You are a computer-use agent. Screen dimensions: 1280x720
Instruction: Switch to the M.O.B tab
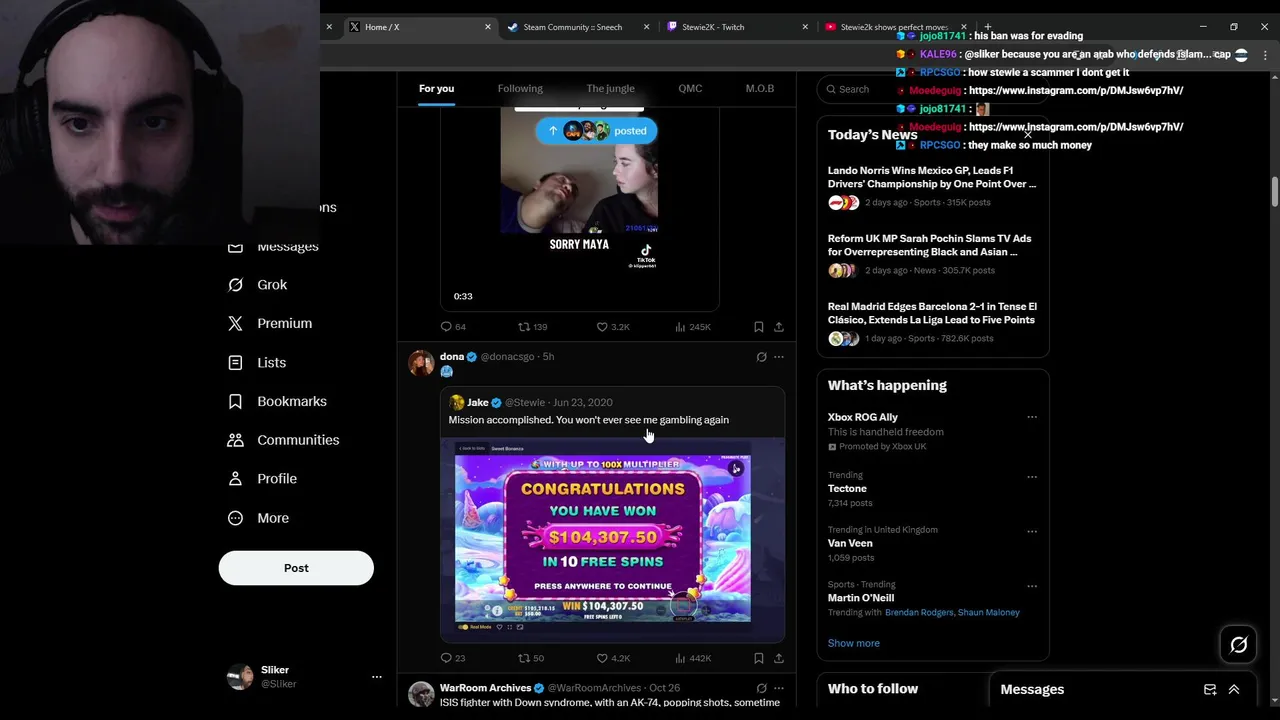tap(760, 88)
